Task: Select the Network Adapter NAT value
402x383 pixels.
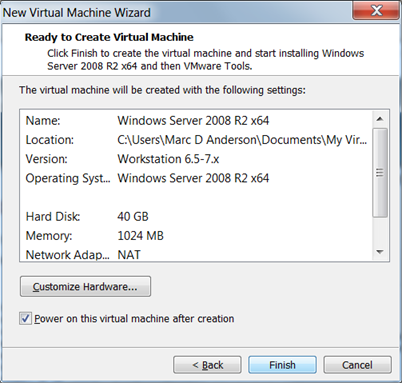Action: pos(129,255)
